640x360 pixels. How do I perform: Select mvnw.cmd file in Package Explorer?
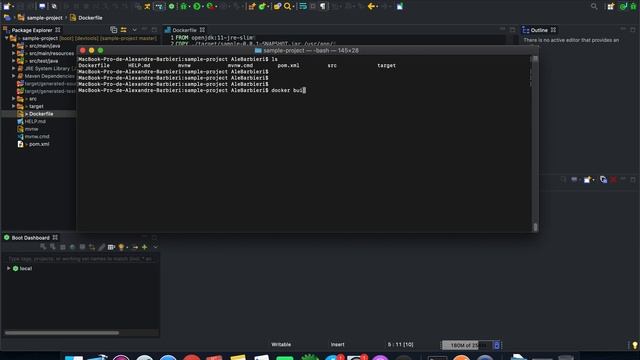click(37, 136)
